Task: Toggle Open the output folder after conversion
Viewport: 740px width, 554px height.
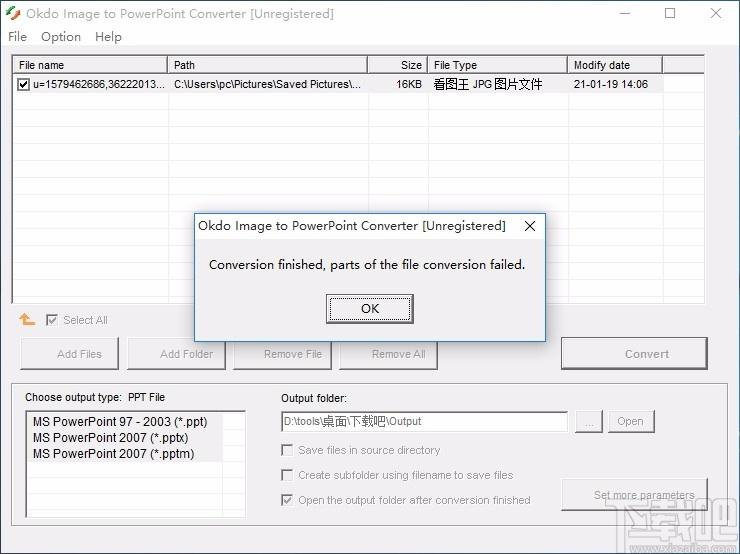Action: click(x=286, y=500)
